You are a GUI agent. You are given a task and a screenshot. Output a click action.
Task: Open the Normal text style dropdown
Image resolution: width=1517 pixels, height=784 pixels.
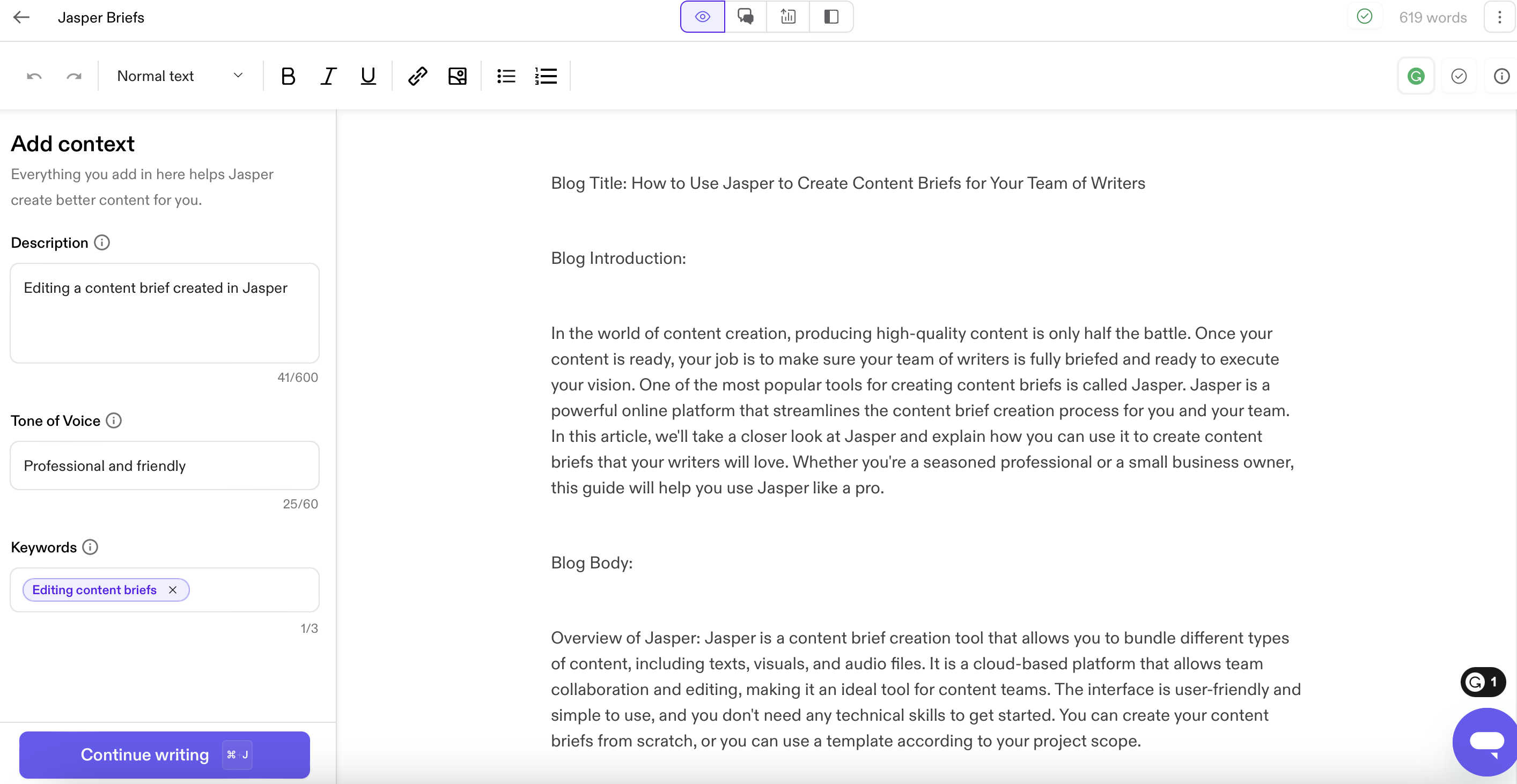pyautogui.click(x=180, y=76)
